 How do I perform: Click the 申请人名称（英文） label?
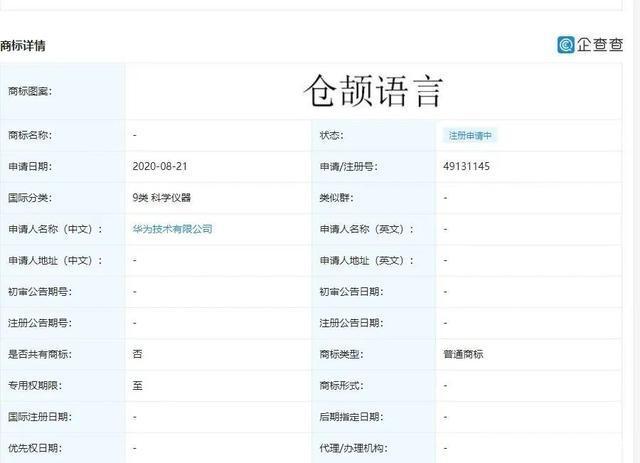click(x=367, y=229)
